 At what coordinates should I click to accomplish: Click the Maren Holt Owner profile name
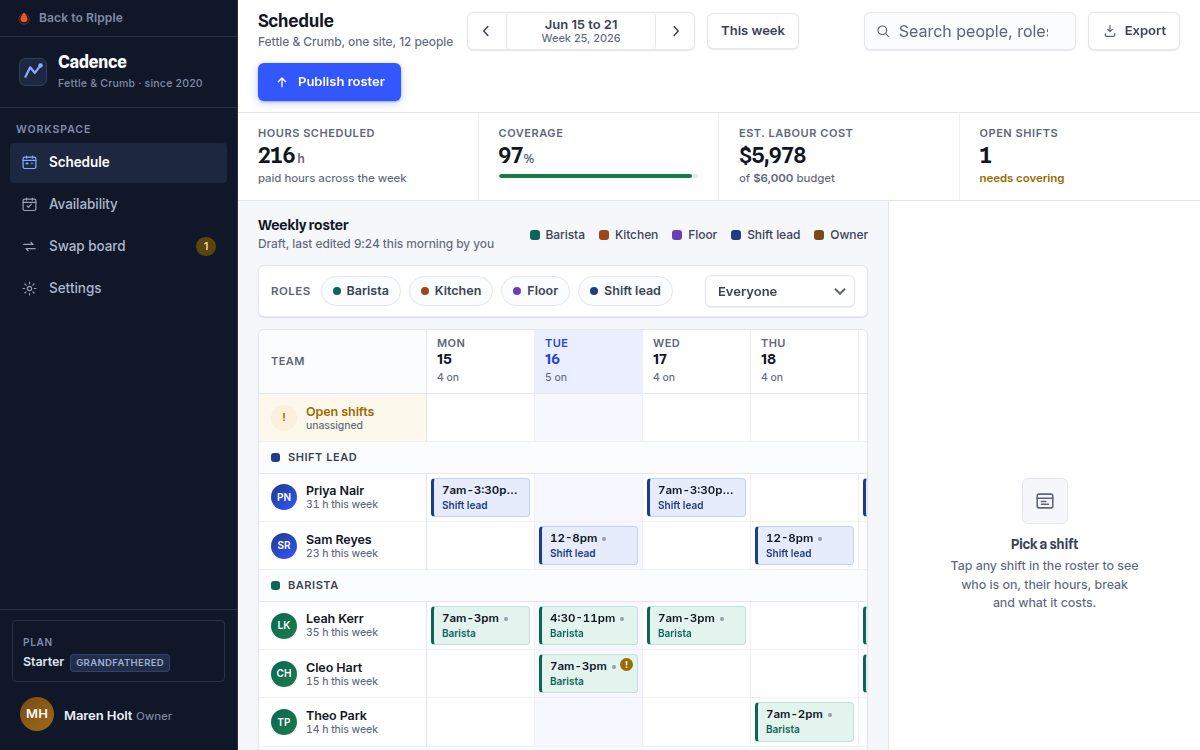pyautogui.click(x=118, y=715)
